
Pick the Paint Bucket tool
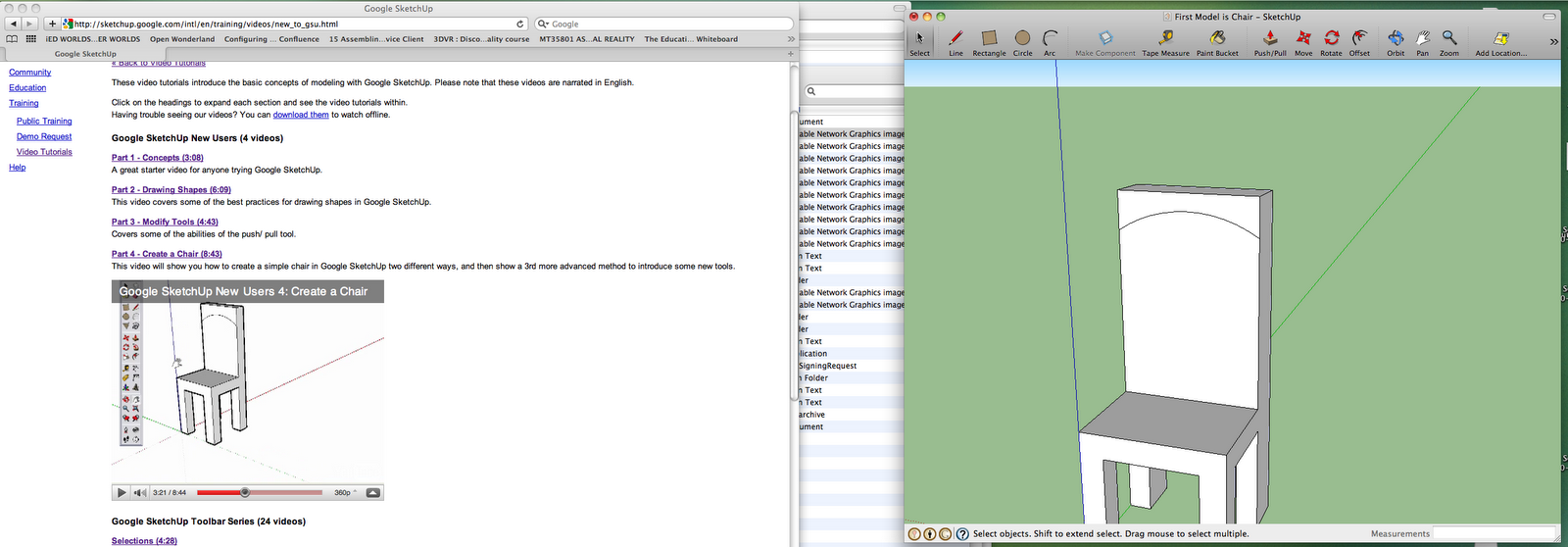pyautogui.click(x=1217, y=42)
